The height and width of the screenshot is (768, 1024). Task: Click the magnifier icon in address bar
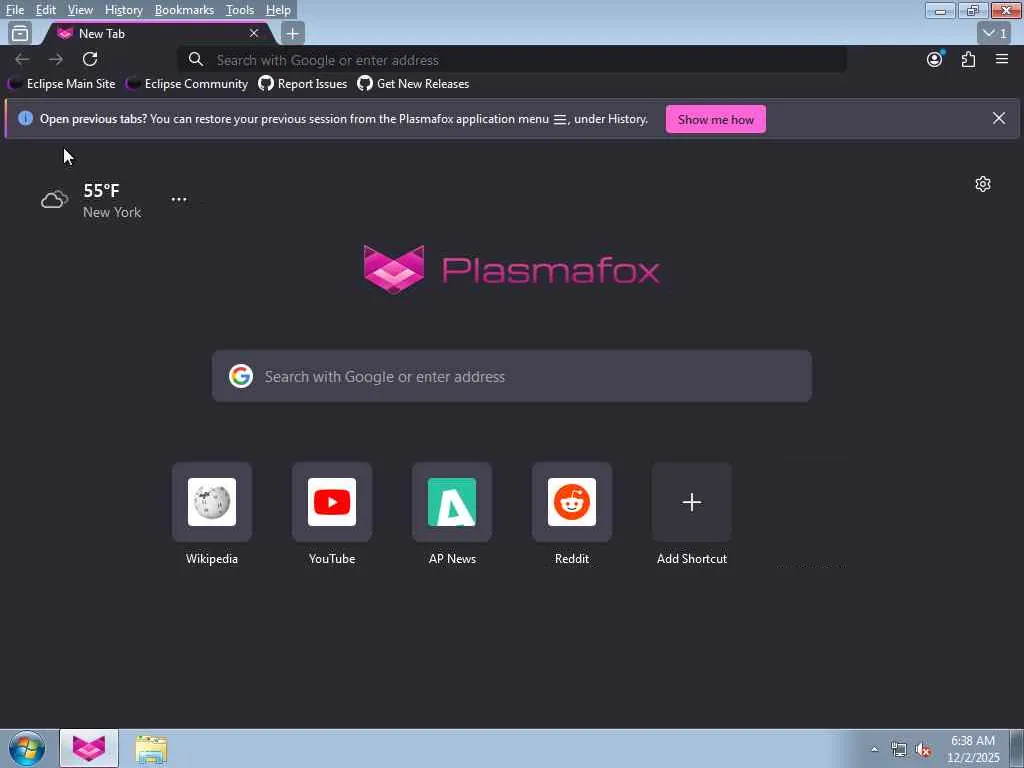[195, 59]
